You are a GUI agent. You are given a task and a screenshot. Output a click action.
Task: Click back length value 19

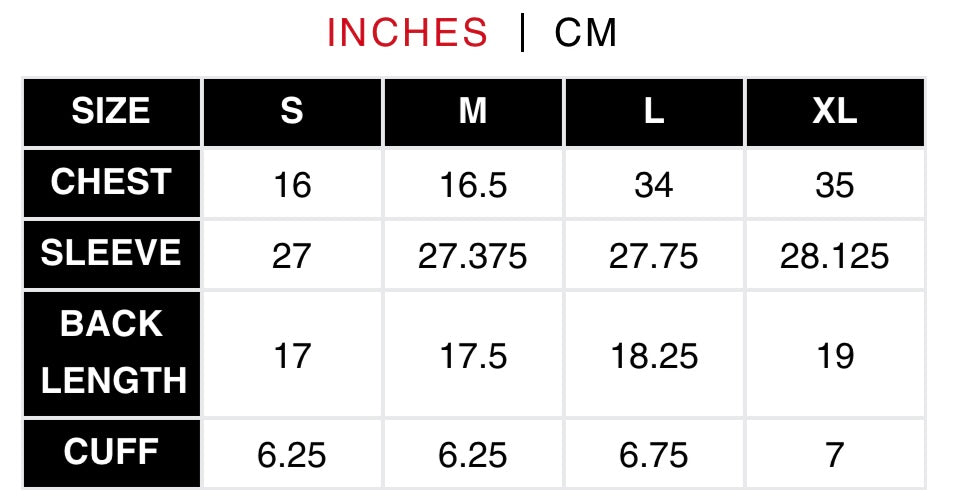tap(835, 356)
